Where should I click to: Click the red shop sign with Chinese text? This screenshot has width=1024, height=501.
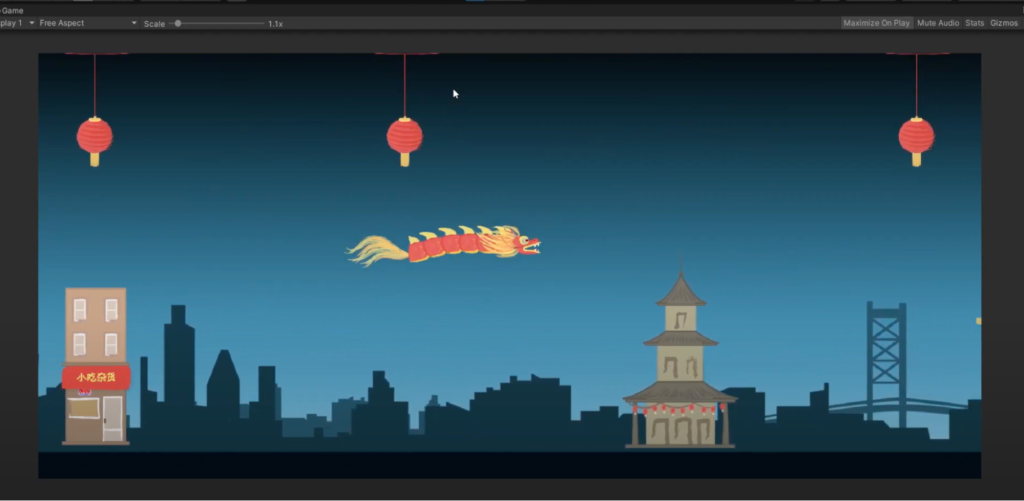point(96,377)
